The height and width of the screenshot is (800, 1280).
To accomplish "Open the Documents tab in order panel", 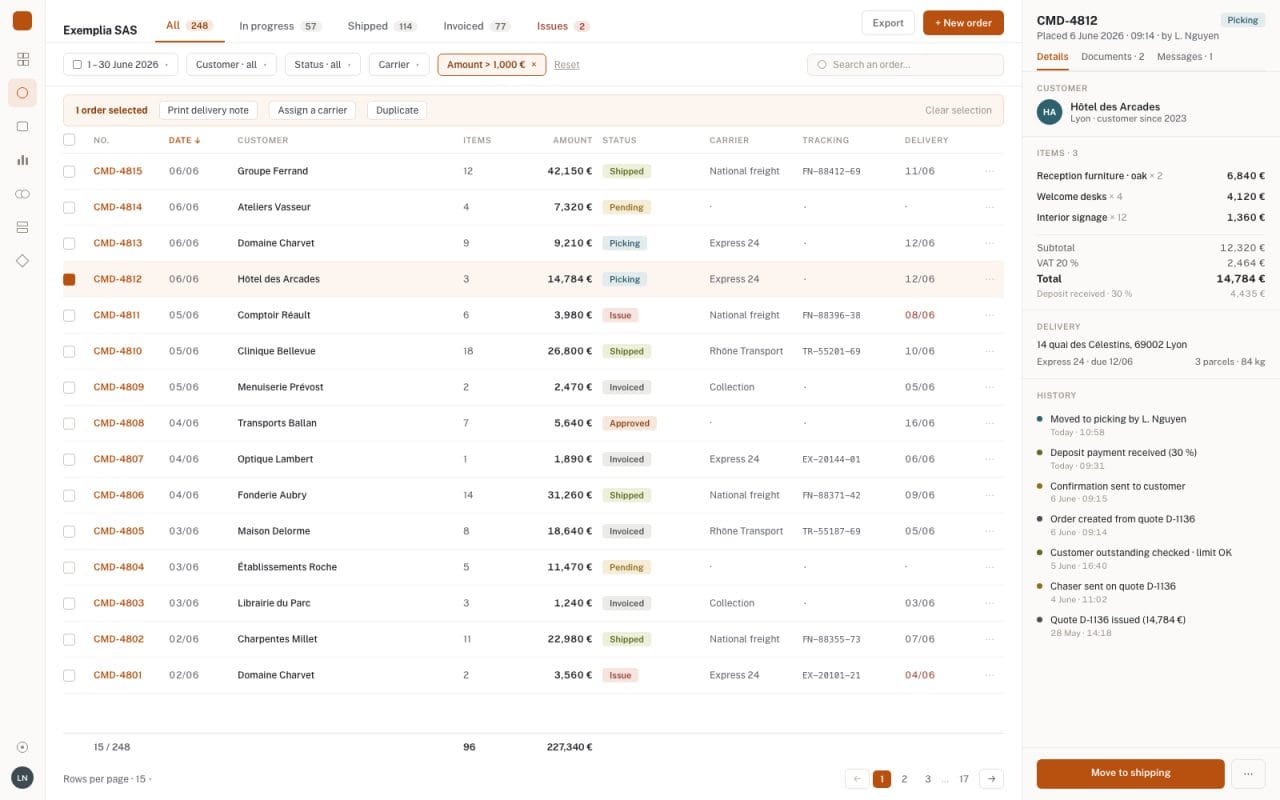I will pyautogui.click(x=1112, y=57).
